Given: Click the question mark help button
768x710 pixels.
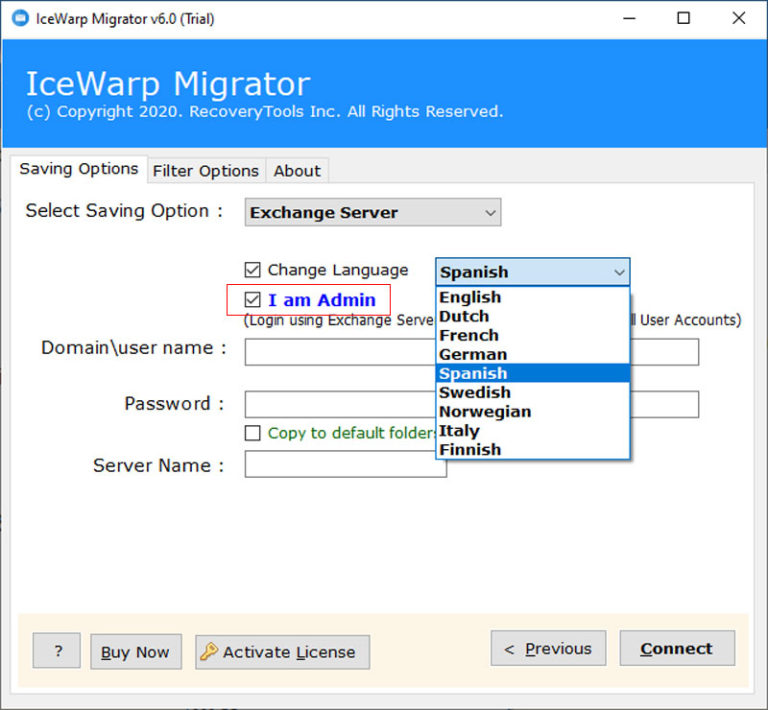Looking at the screenshot, I should click(x=57, y=650).
